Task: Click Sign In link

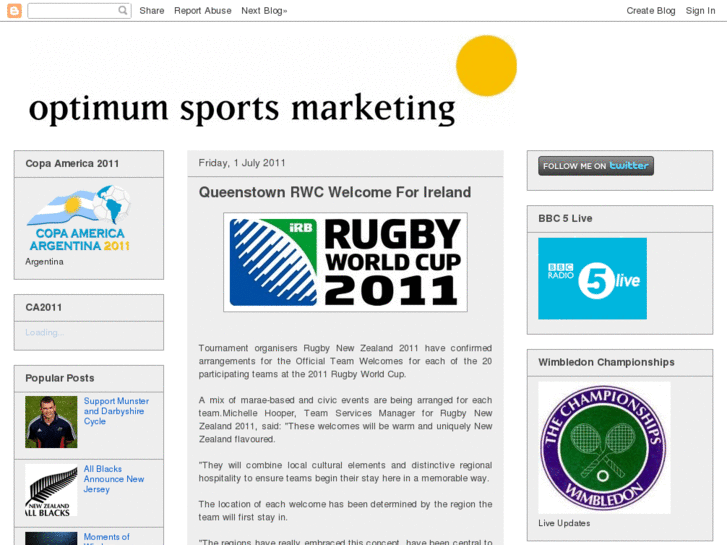Action: coord(700,11)
